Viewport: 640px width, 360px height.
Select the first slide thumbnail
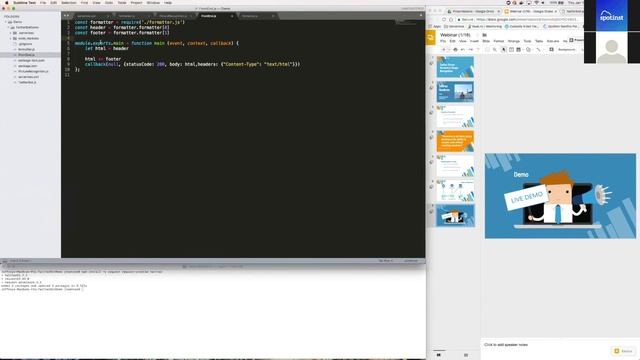coord(455,67)
